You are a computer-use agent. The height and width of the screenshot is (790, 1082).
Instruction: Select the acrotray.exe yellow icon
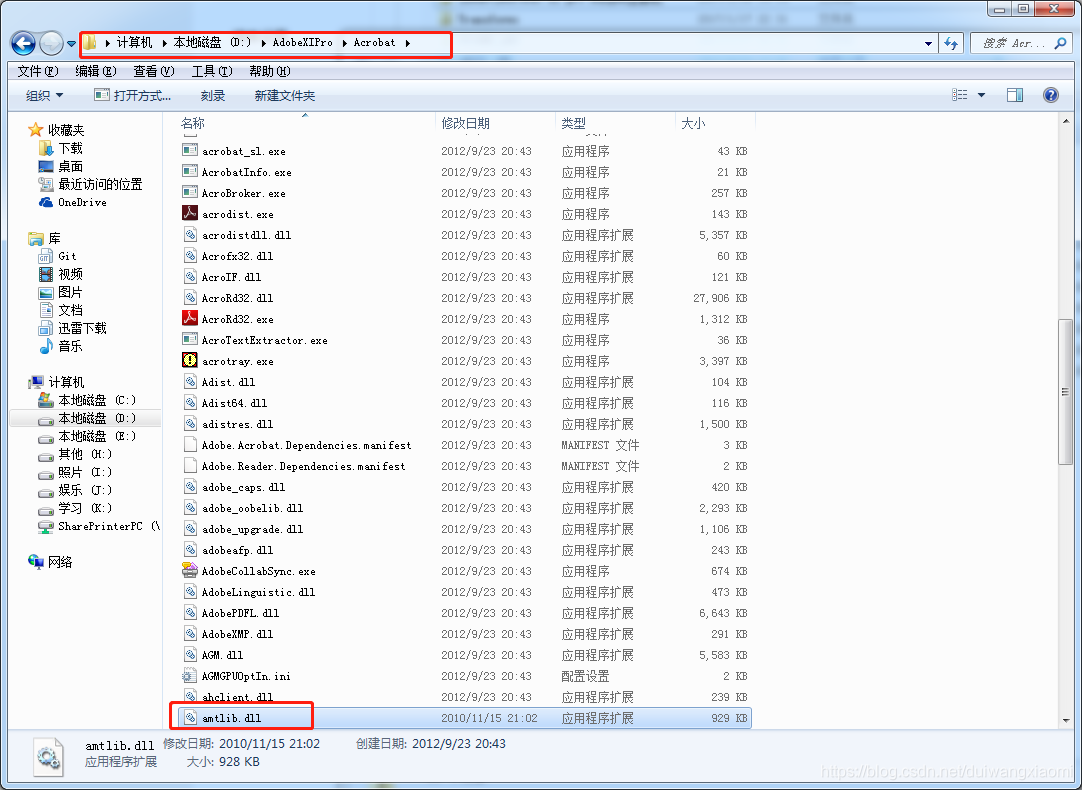click(190, 360)
